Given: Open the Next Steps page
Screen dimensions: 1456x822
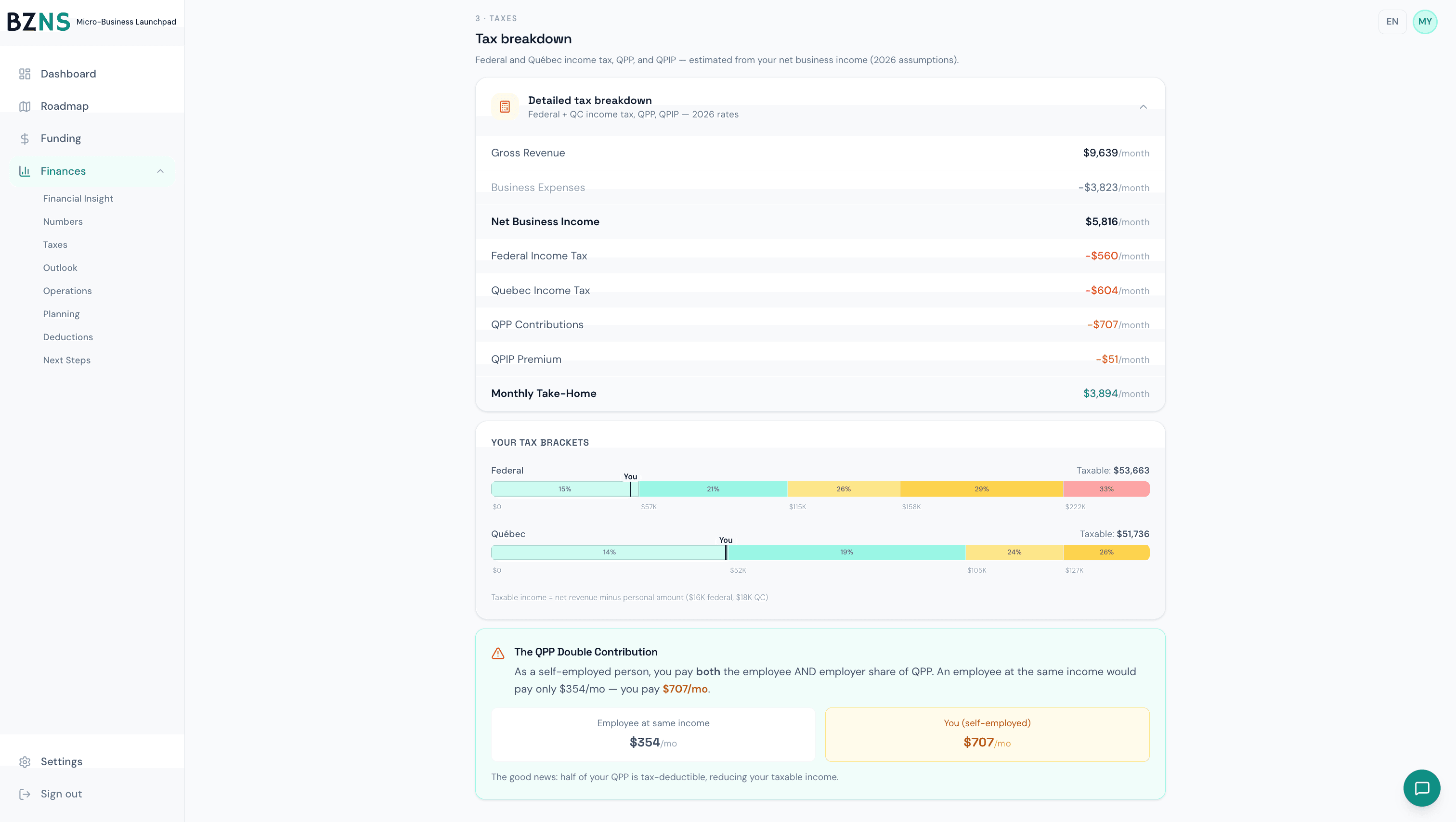Looking at the screenshot, I should 67,360.
